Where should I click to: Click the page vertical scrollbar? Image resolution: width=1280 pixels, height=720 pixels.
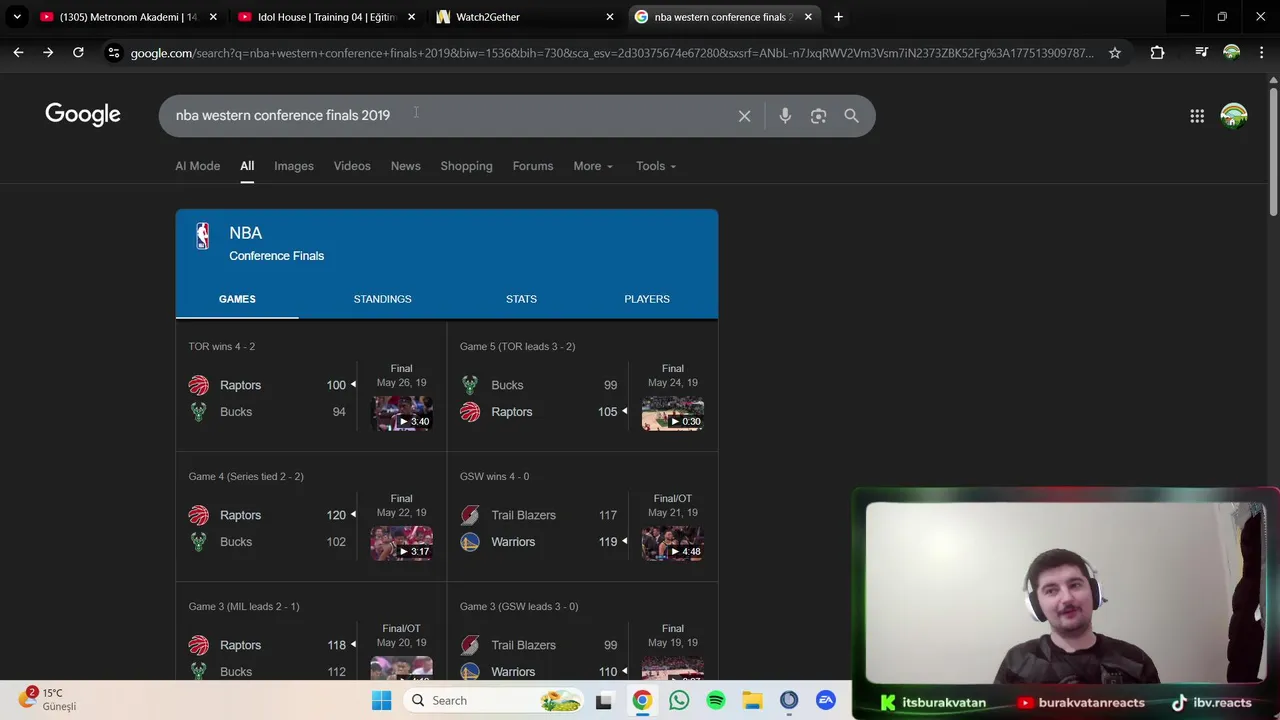tap(1273, 150)
